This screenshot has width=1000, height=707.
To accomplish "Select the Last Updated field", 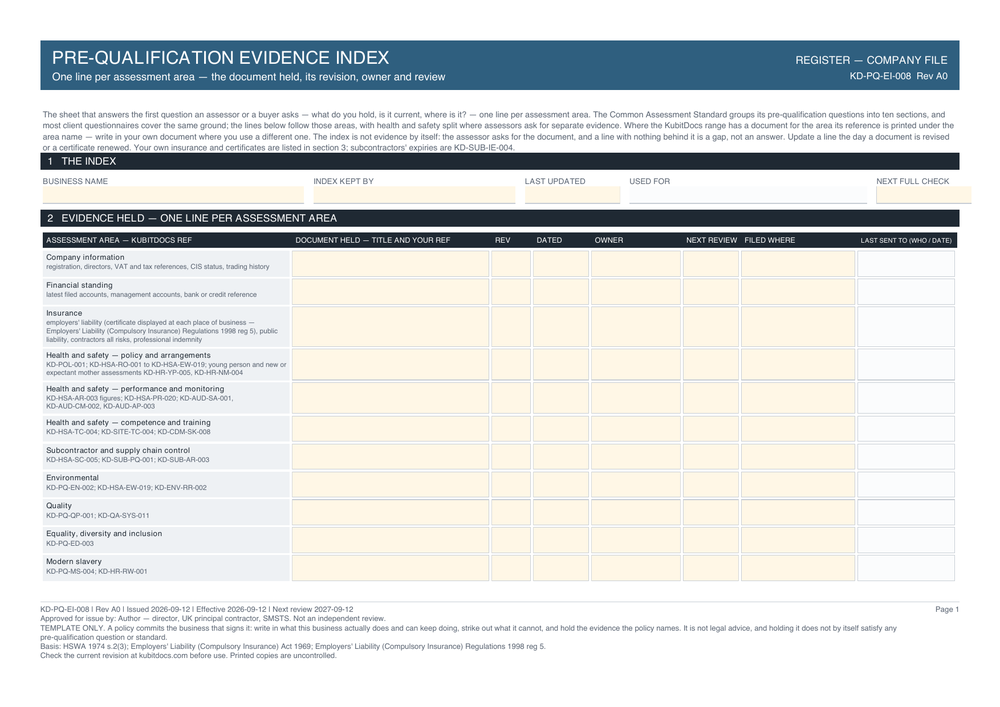I will [572, 195].
